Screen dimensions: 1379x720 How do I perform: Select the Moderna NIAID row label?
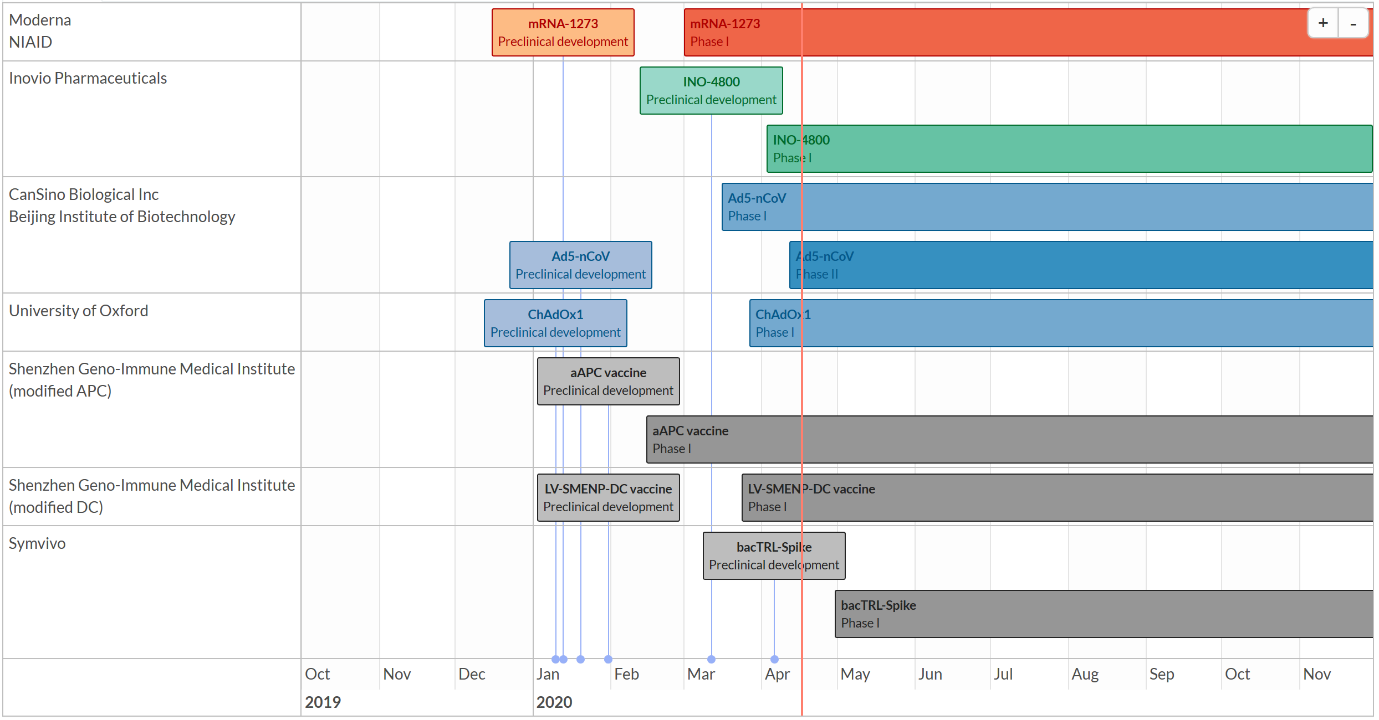40,31
